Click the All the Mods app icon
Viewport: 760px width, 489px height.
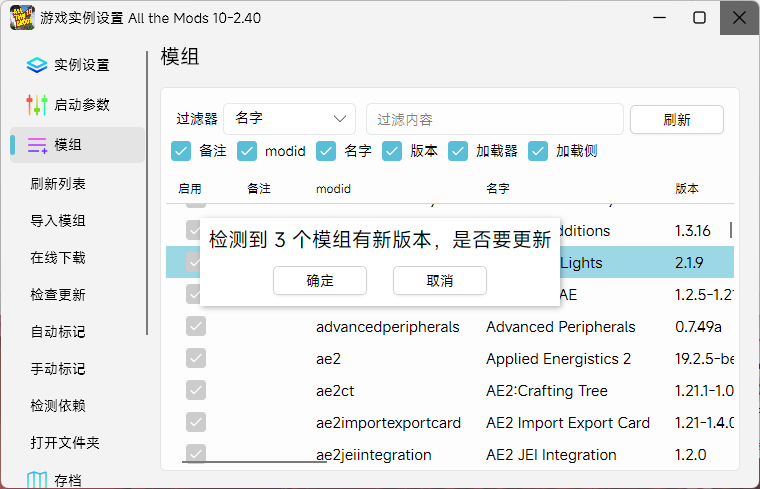point(21,18)
